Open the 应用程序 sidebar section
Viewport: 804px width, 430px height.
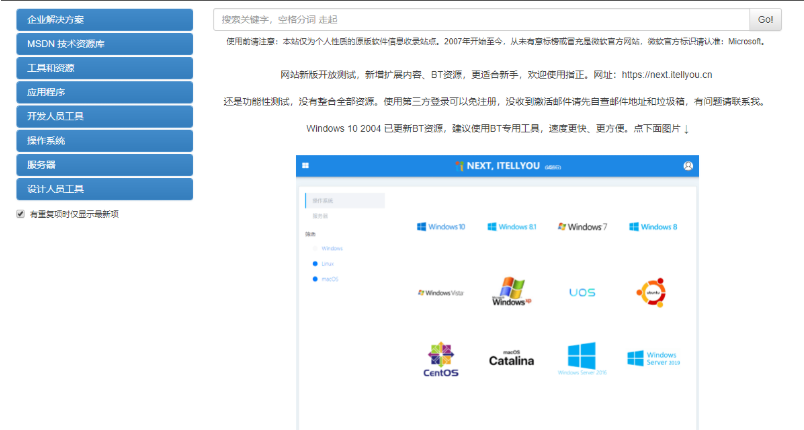[104, 92]
